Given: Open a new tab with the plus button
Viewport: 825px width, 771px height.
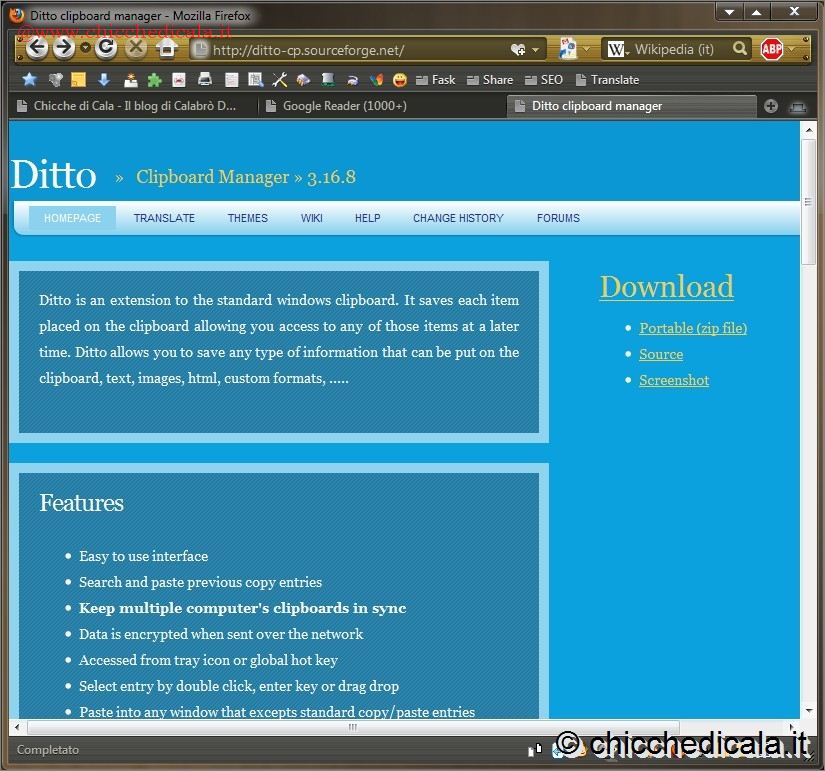Looking at the screenshot, I should tap(771, 106).
